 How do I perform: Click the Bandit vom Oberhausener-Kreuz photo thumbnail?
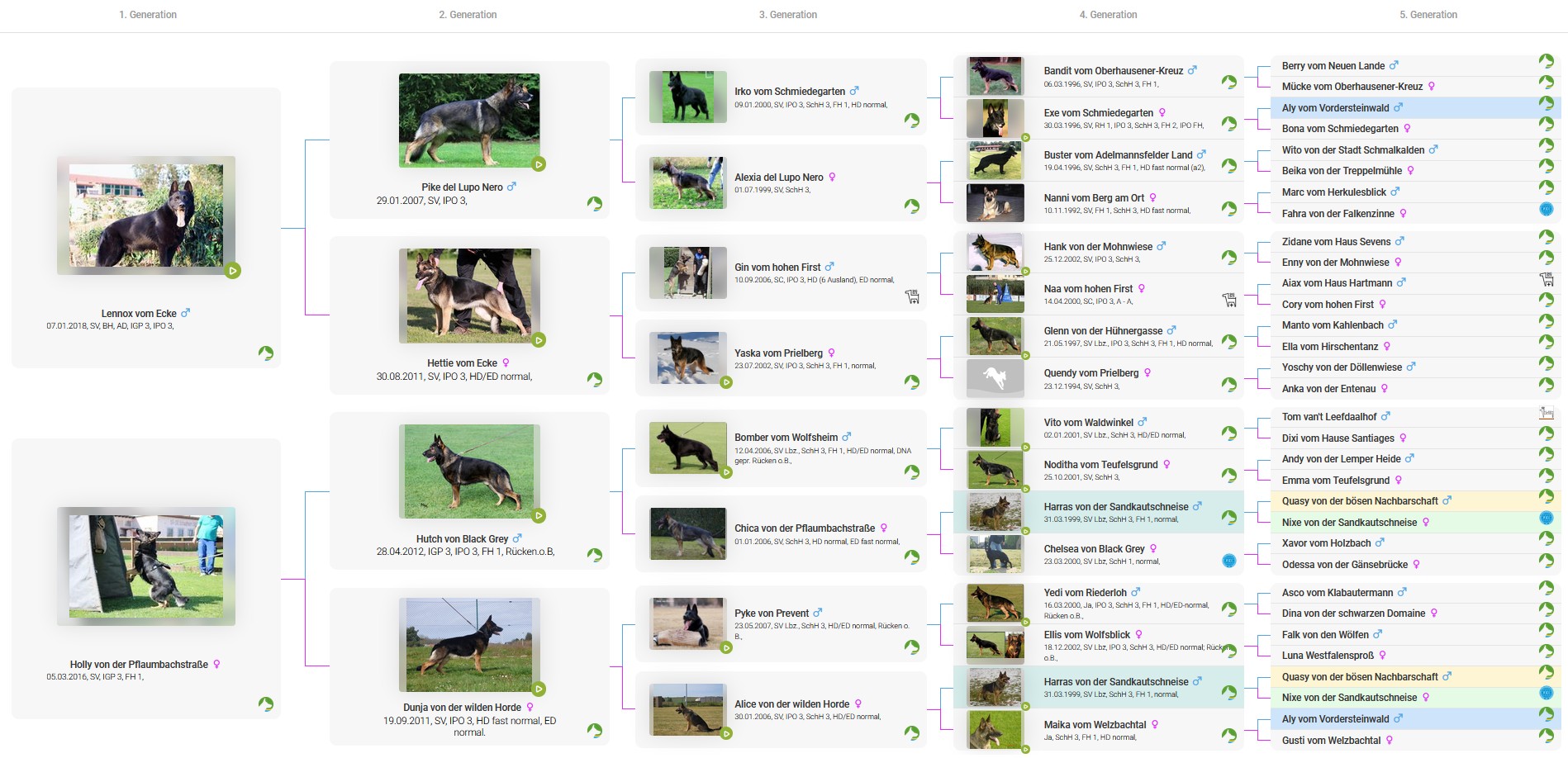995,76
